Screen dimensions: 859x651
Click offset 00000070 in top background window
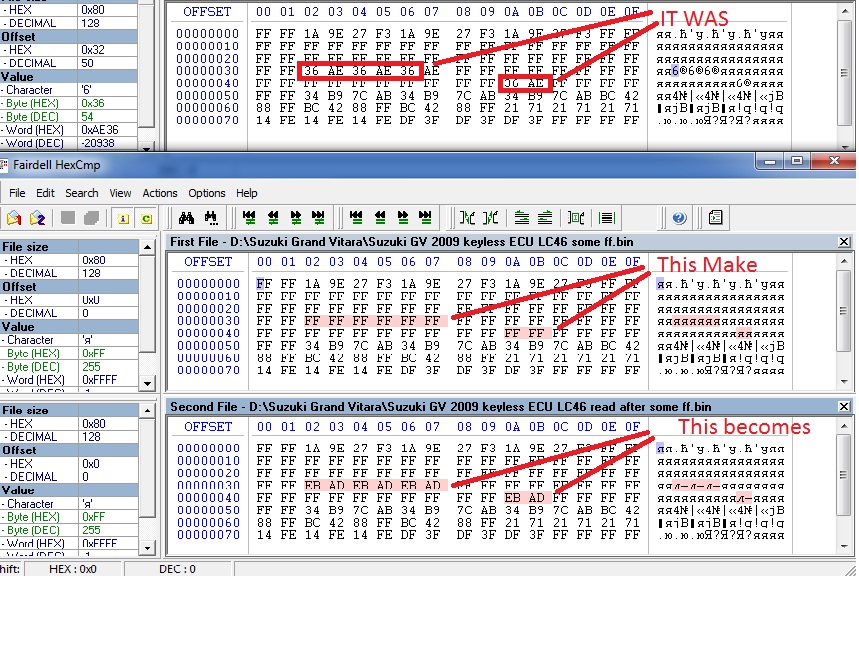click(x=208, y=121)
